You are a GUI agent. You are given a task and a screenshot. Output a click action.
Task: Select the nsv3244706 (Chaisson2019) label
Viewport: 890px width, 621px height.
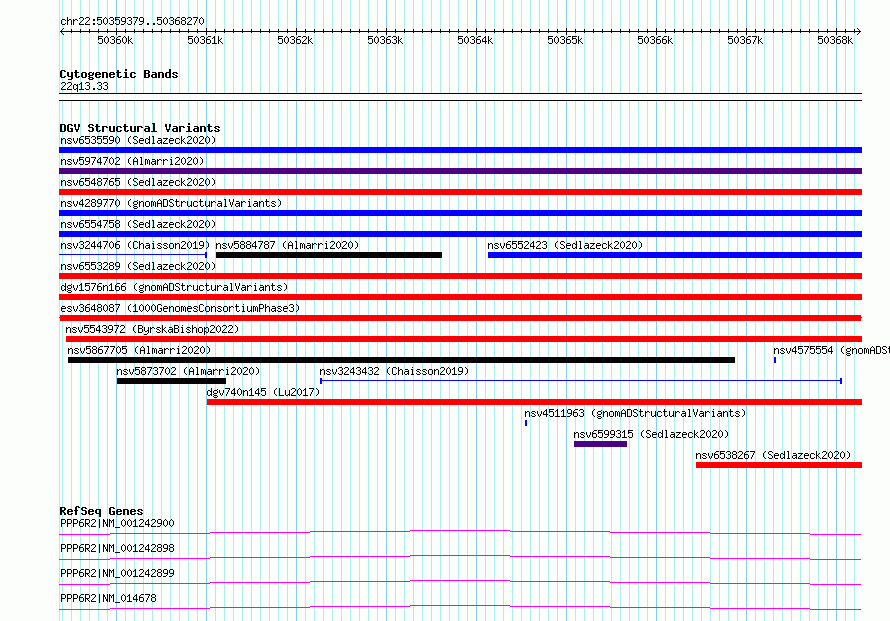pyautogui.click(x=135, y=245)
